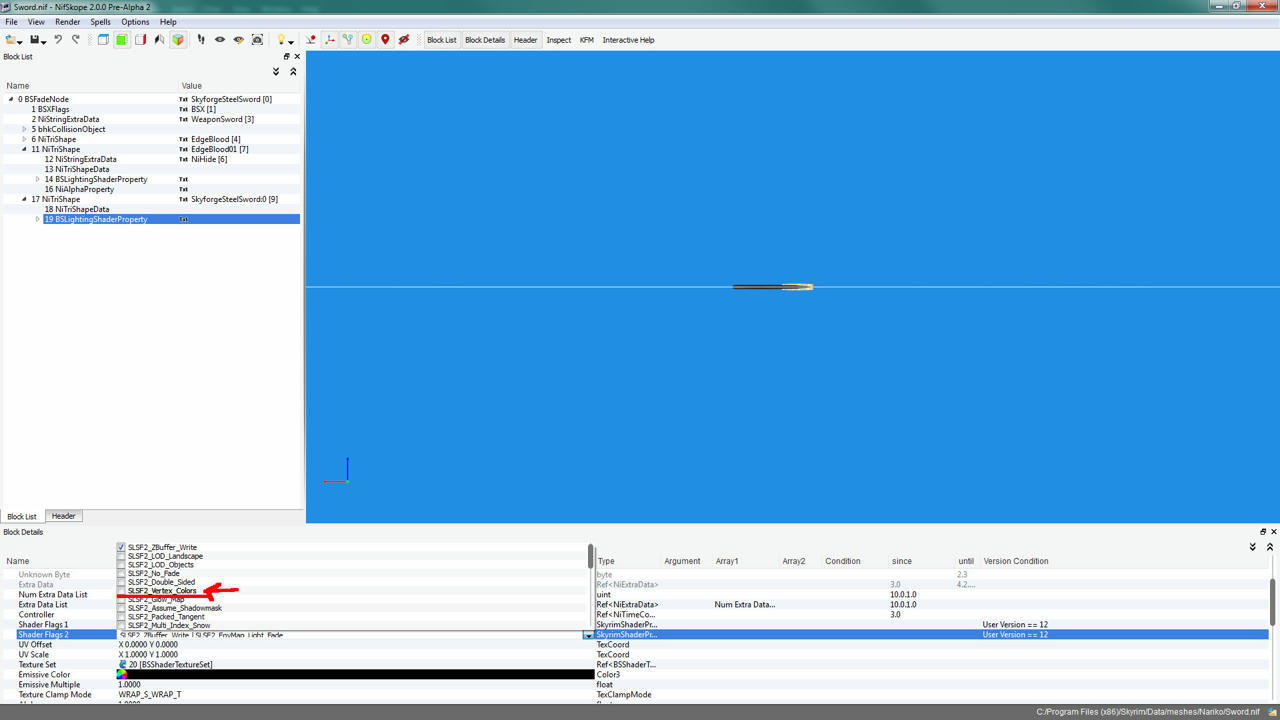This screenshot has height=720, width=1280.
Task: Open the View menu
Action: [x=36, y=22]
